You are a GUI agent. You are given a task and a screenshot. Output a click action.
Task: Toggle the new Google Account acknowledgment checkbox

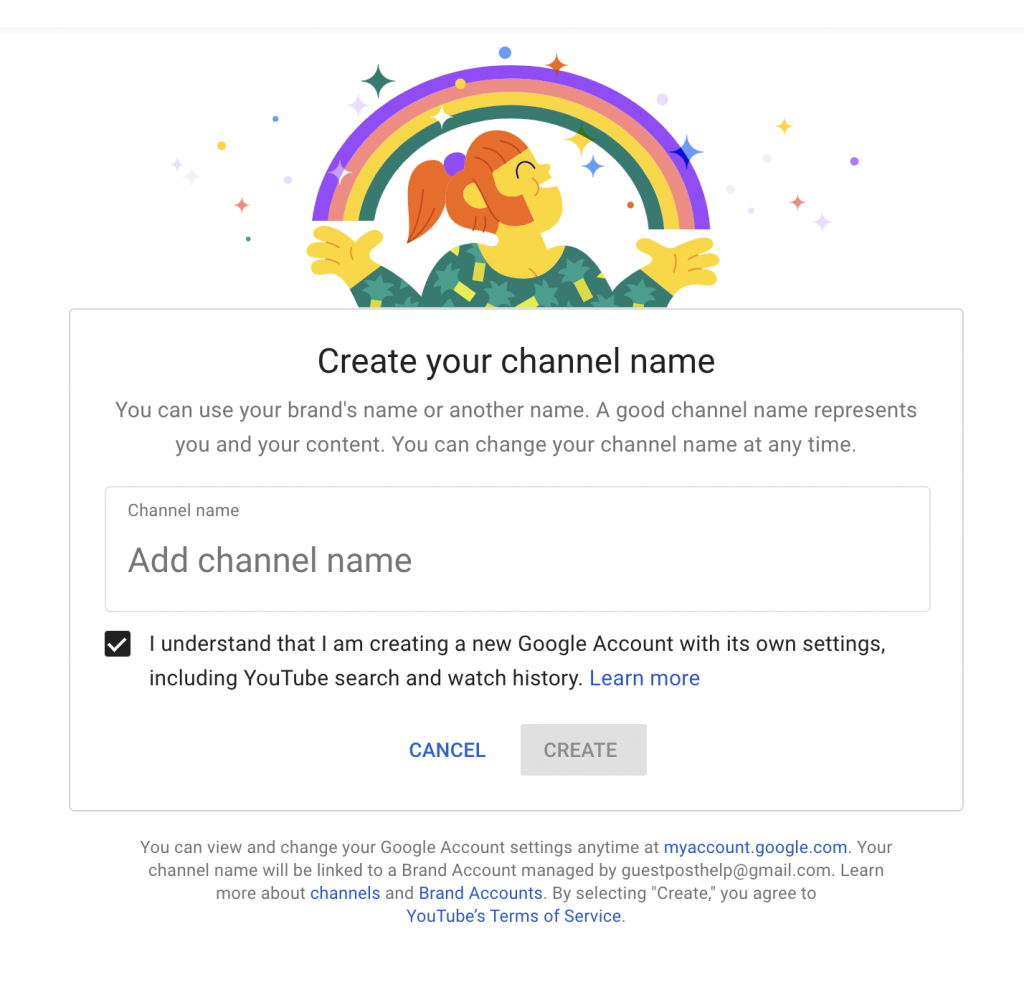click(x=118, y=644)
